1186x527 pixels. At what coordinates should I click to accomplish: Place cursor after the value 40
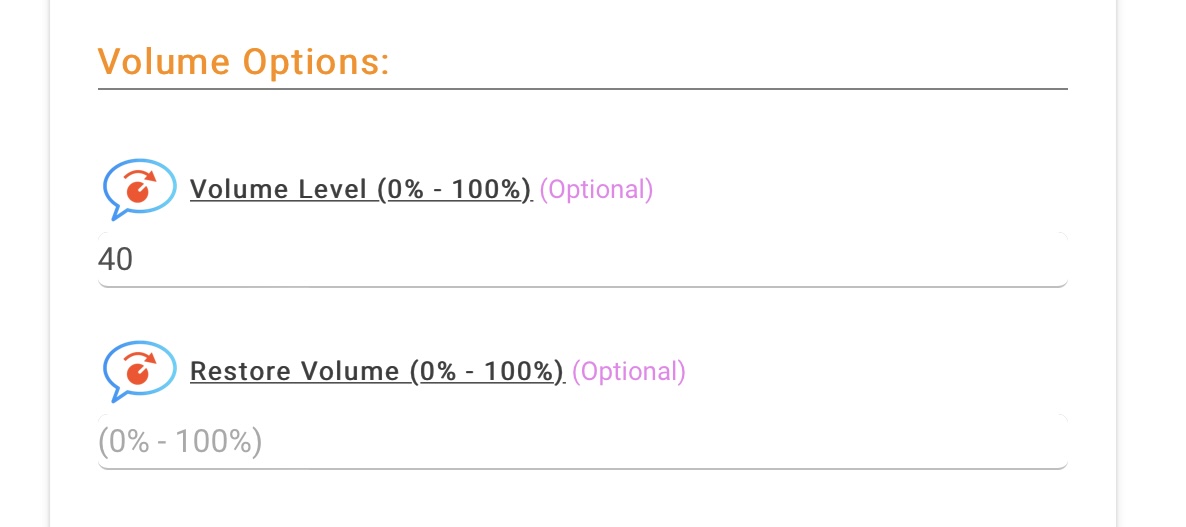(x=135, y=259)
